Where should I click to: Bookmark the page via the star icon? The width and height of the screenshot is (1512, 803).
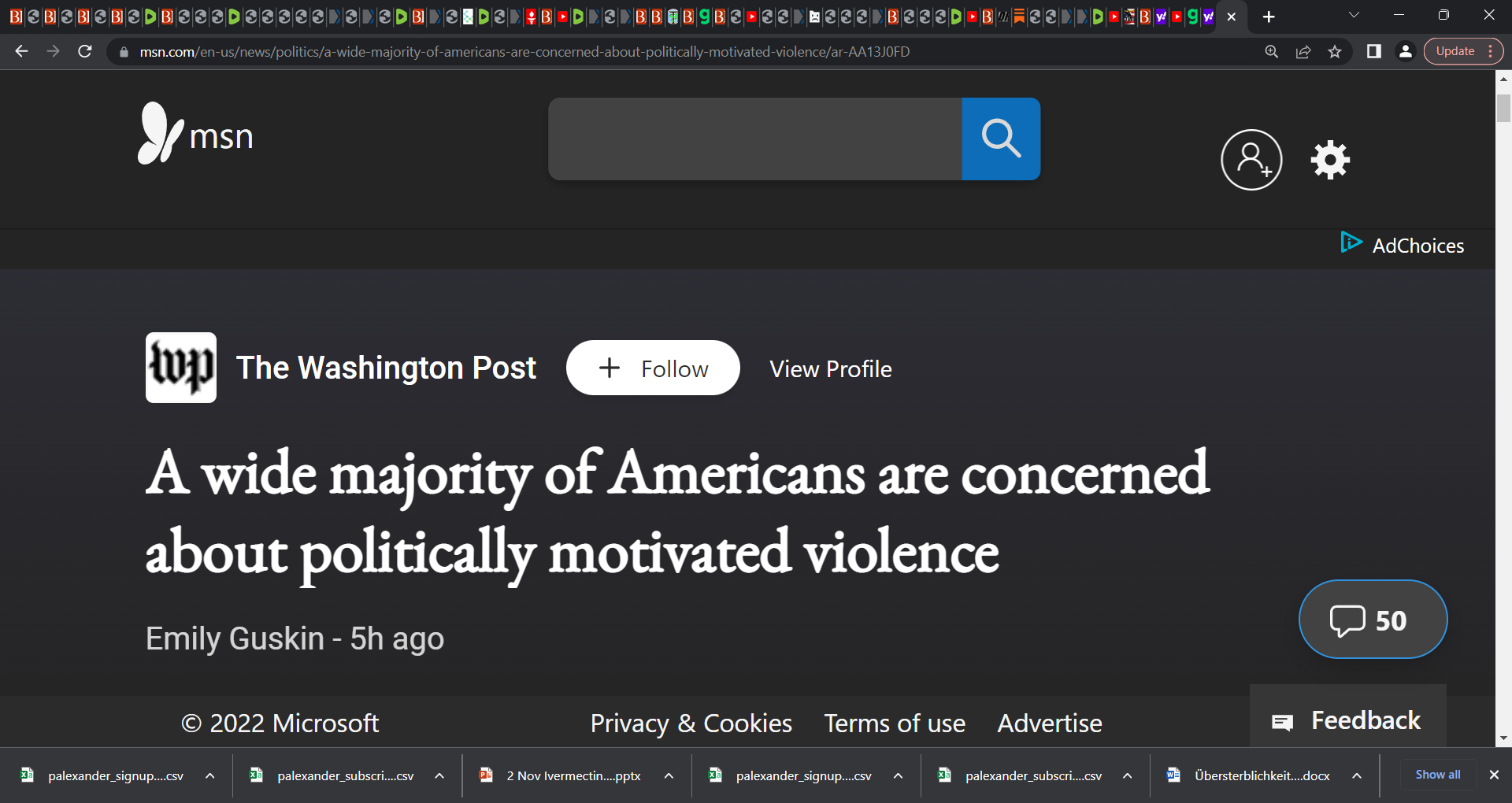coord(1335,52)
